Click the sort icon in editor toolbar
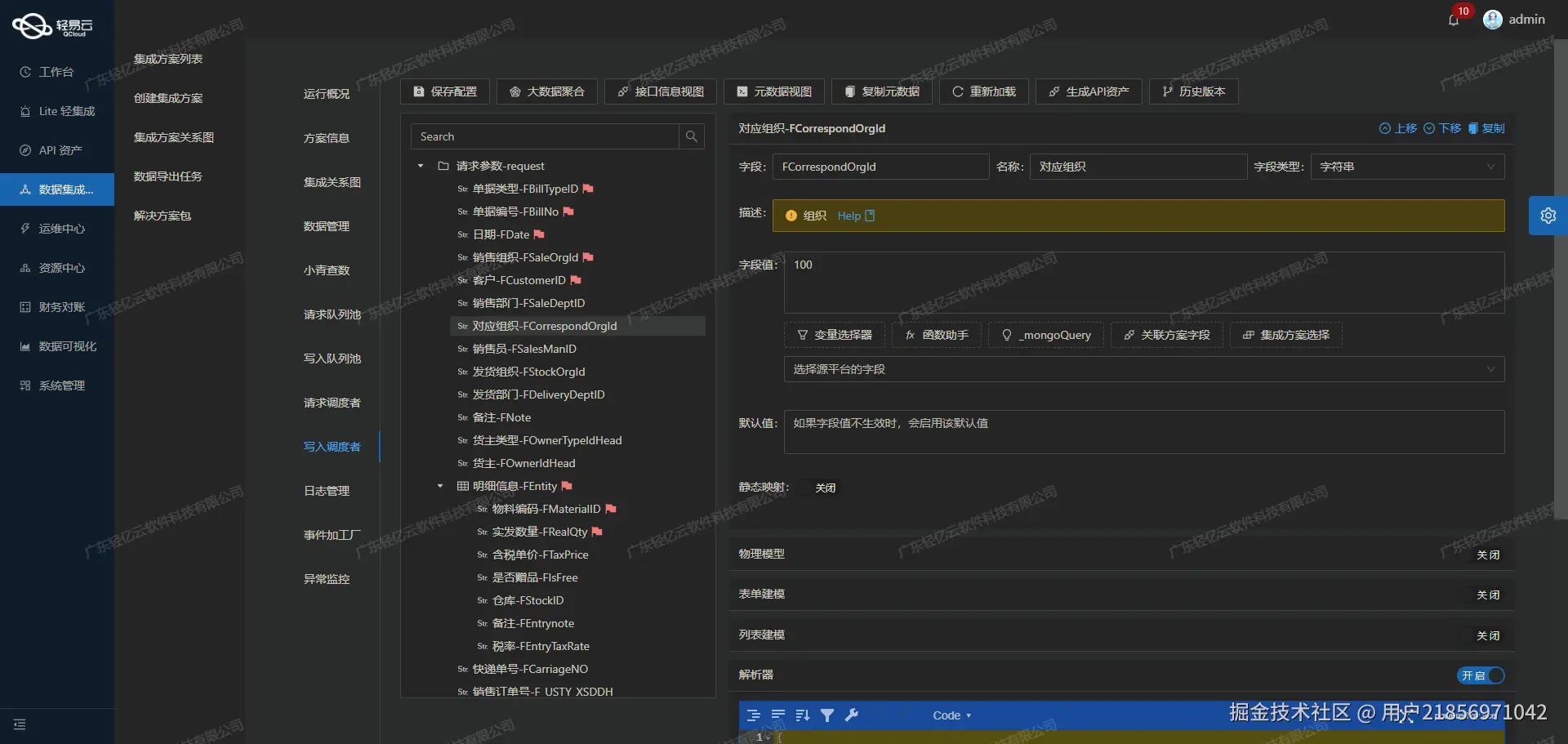This screenshot has height=744, width=1568. [x=803, y=715]
